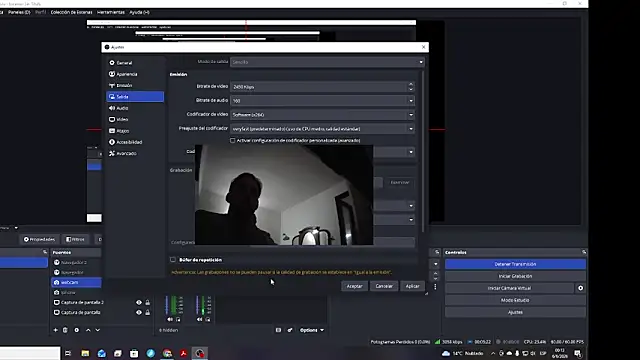Viewport: 640px width, 360px height.
Task: Adjust the rightmost mixer volume slider
Action: point(197,305)
